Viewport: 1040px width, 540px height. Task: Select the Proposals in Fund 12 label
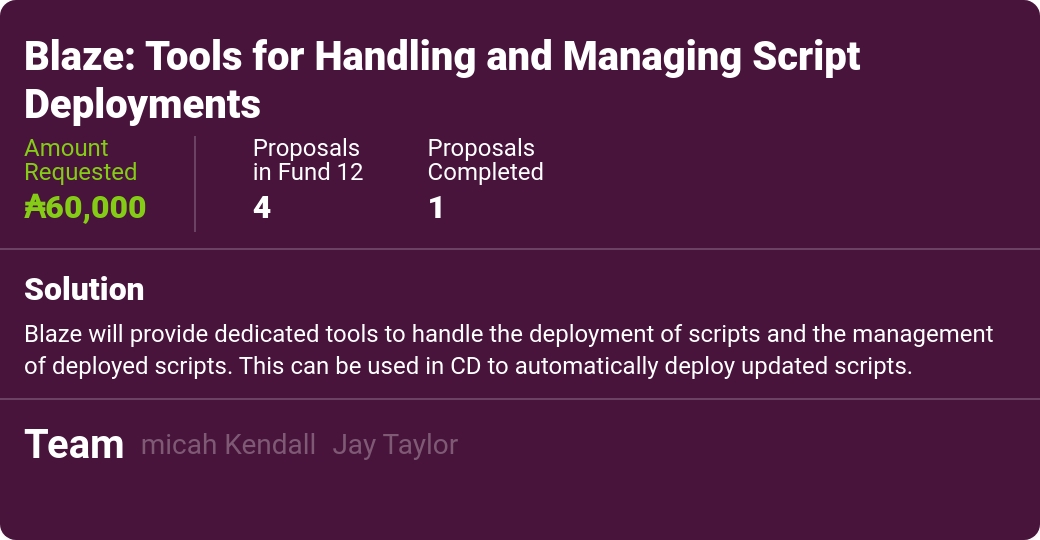coord(308,160)
